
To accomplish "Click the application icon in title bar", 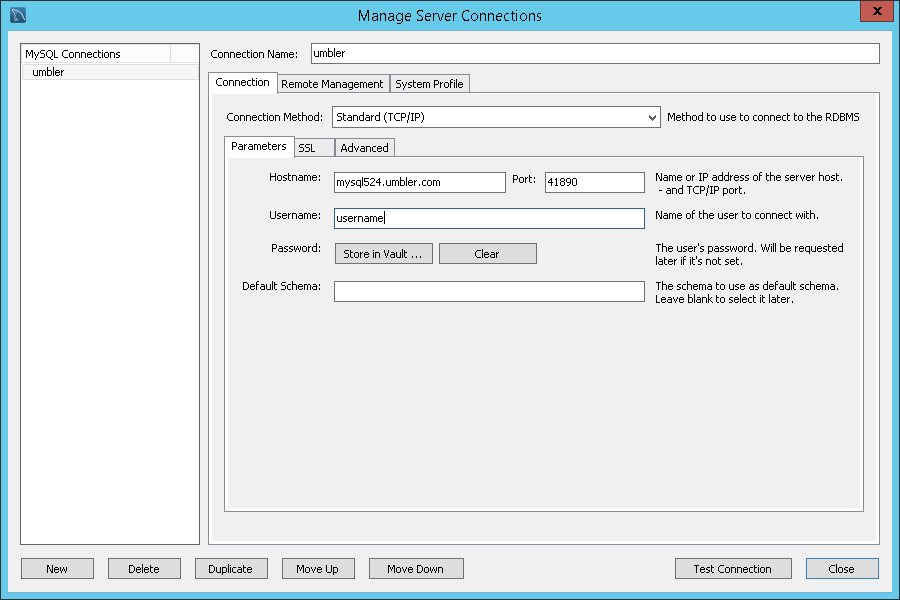I will pos(18,14).
